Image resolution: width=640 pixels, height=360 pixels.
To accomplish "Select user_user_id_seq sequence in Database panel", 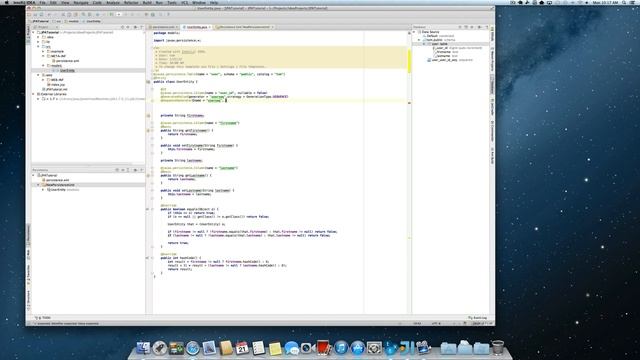I will [x=445, y=60].
